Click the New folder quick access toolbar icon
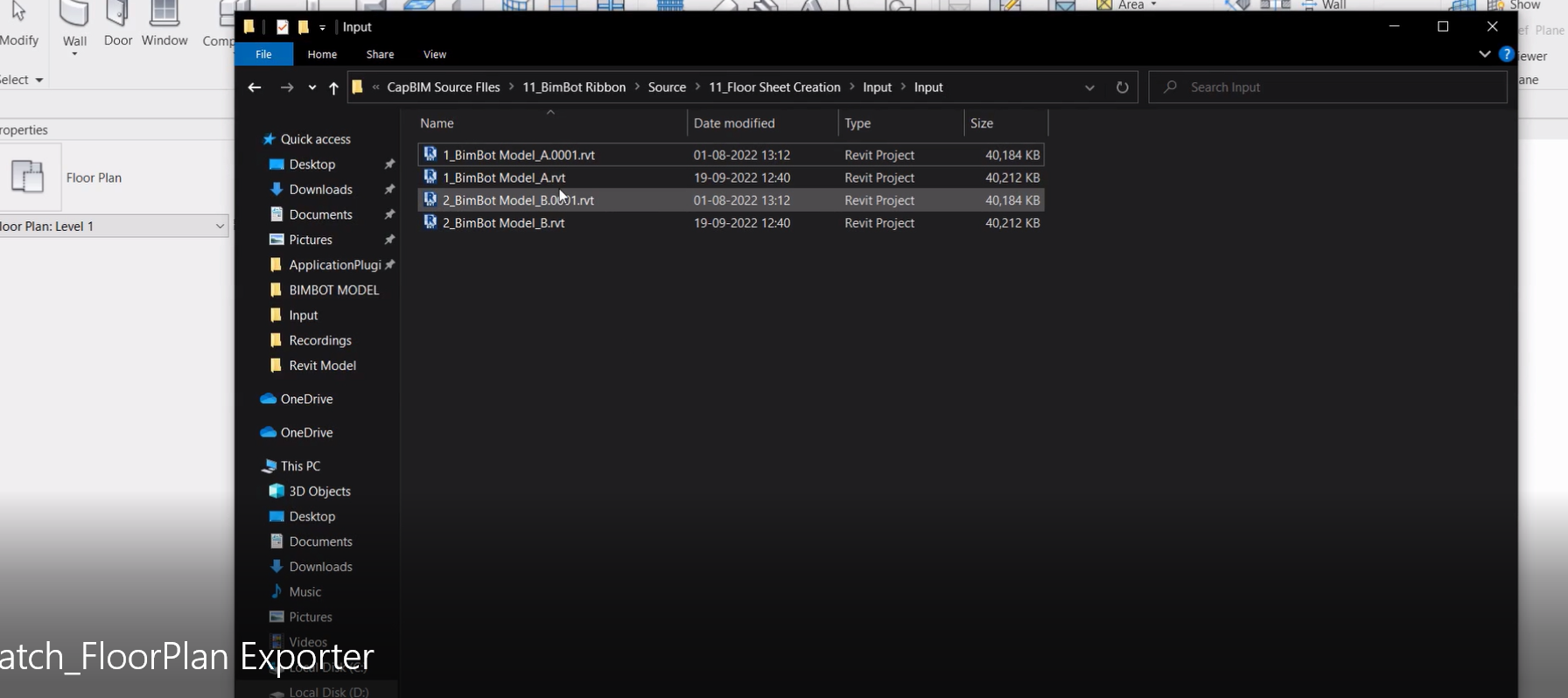The width and height of the screenshot is (1568, 698). point(304,27)
